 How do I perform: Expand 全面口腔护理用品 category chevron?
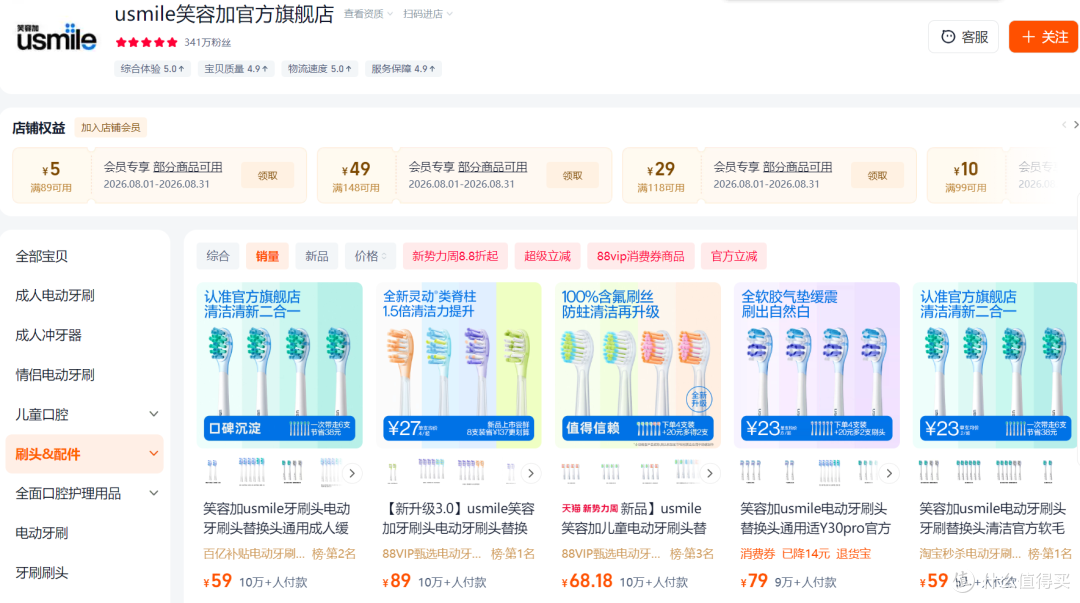point(154,493)
